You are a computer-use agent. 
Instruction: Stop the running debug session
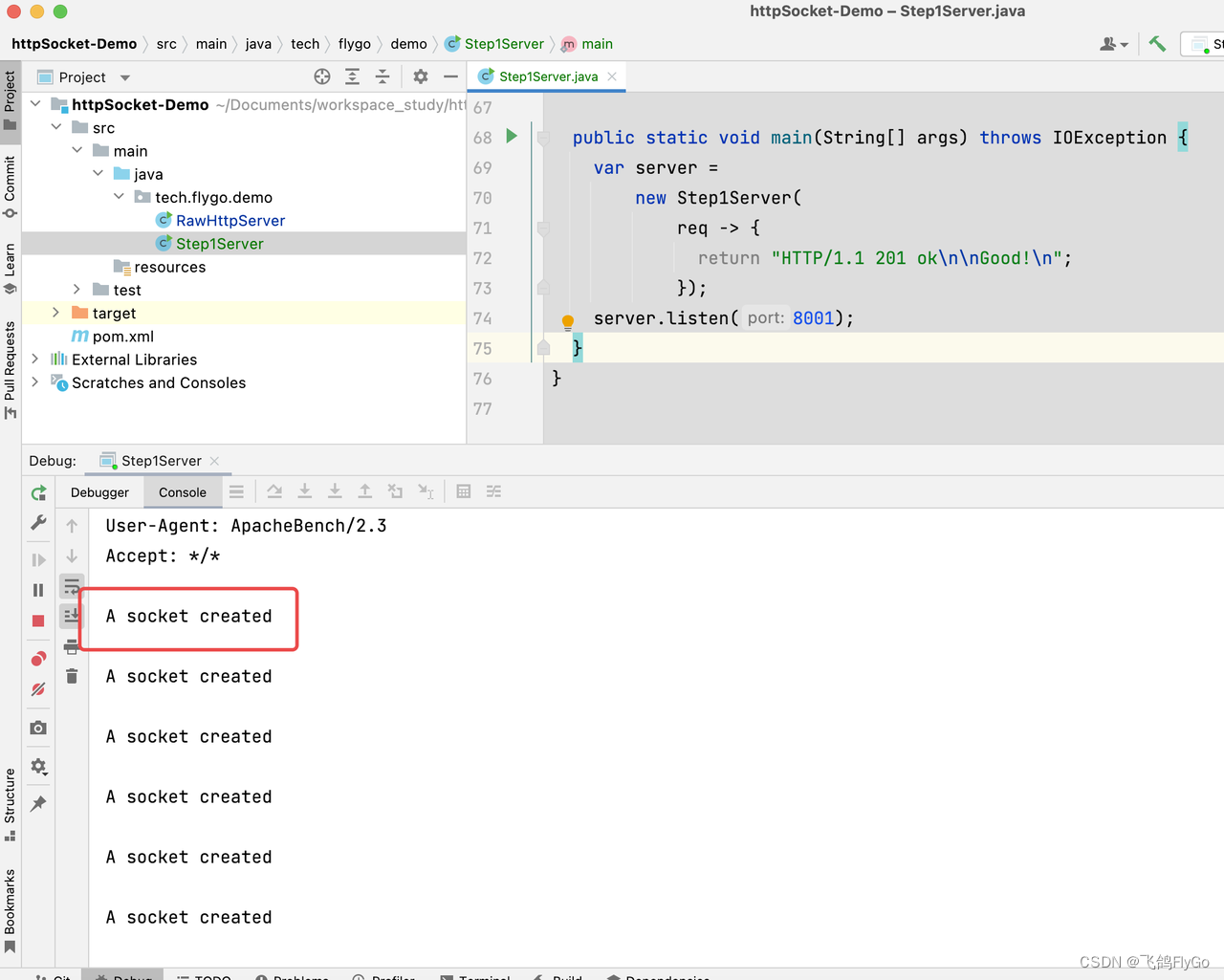(38, 621)
